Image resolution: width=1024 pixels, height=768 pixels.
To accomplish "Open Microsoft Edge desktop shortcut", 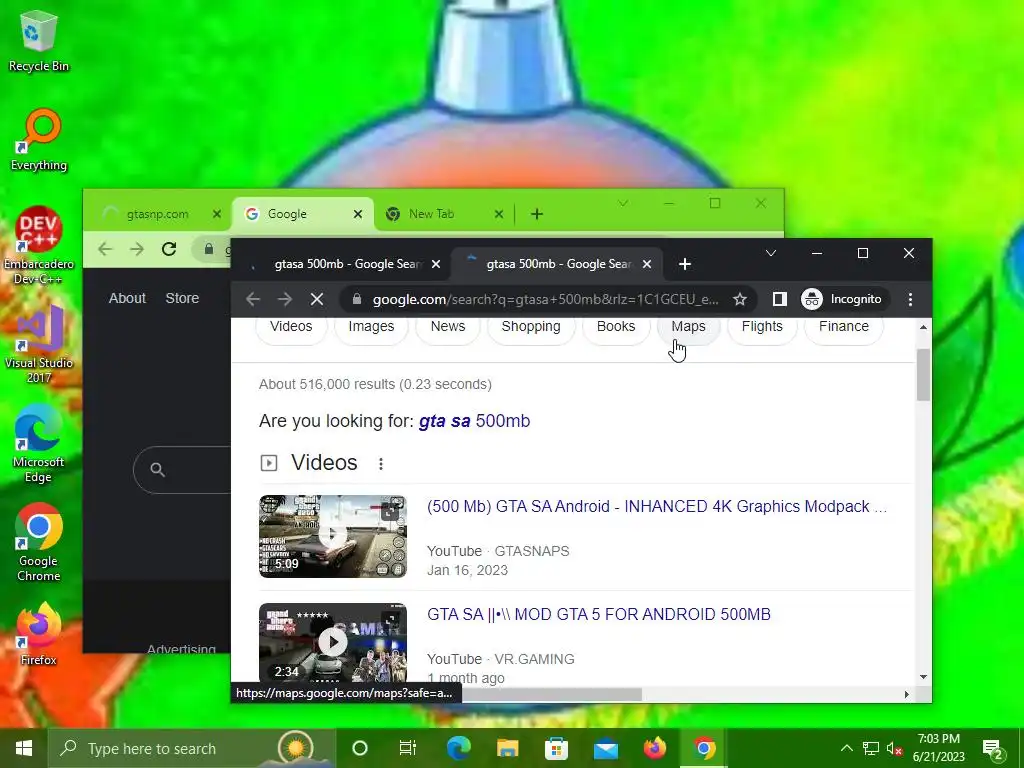I will pos(39,443).
